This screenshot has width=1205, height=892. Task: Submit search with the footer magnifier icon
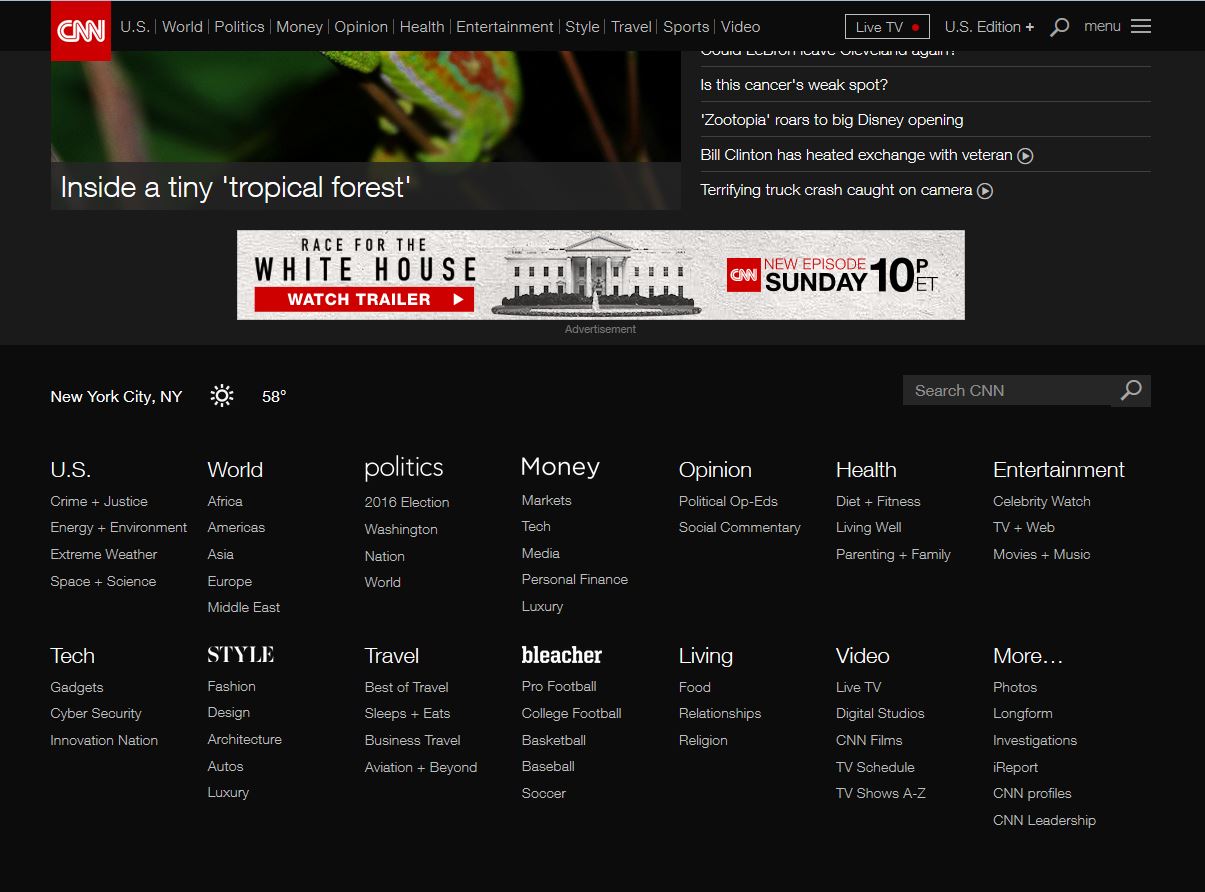[1131, 390]
